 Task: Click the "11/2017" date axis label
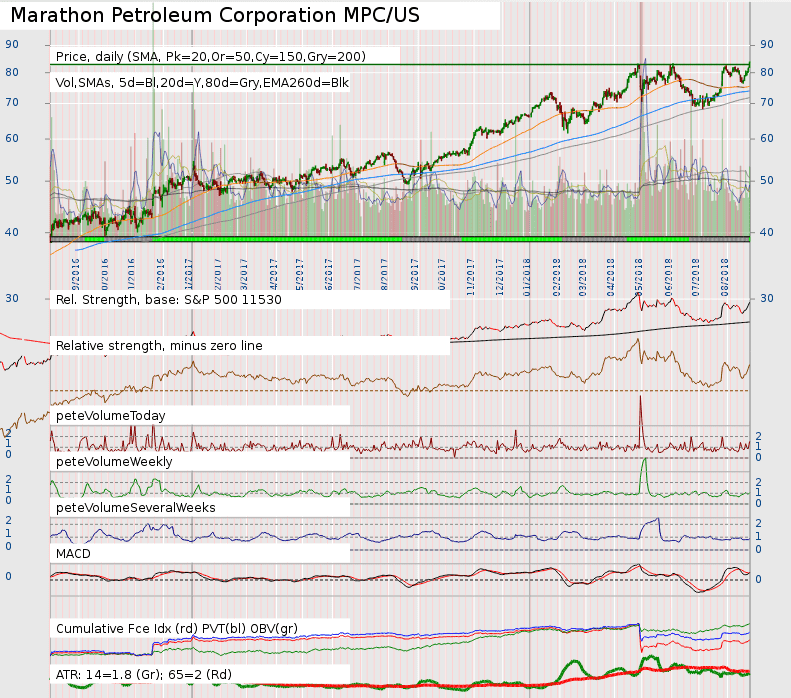[471, 277]
